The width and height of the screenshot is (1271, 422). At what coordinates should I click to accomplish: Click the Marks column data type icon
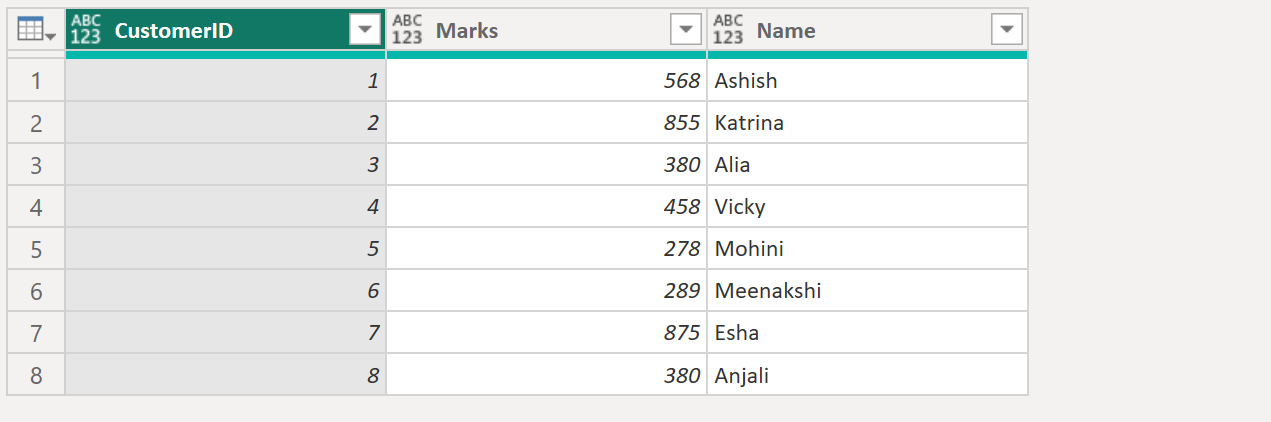click(407, 31)
